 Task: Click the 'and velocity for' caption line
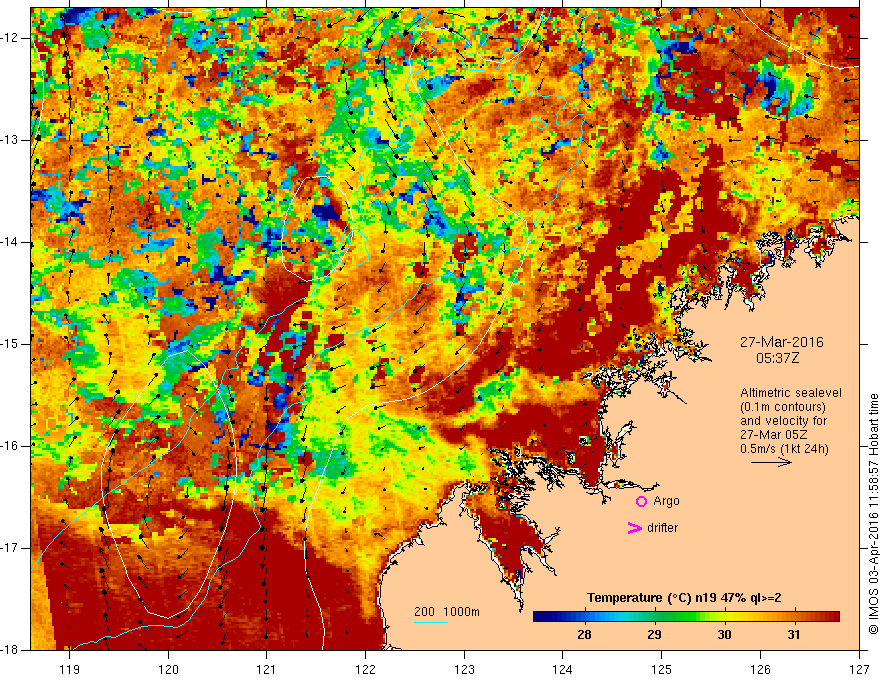pyautogui.click(x=783, y=421)
